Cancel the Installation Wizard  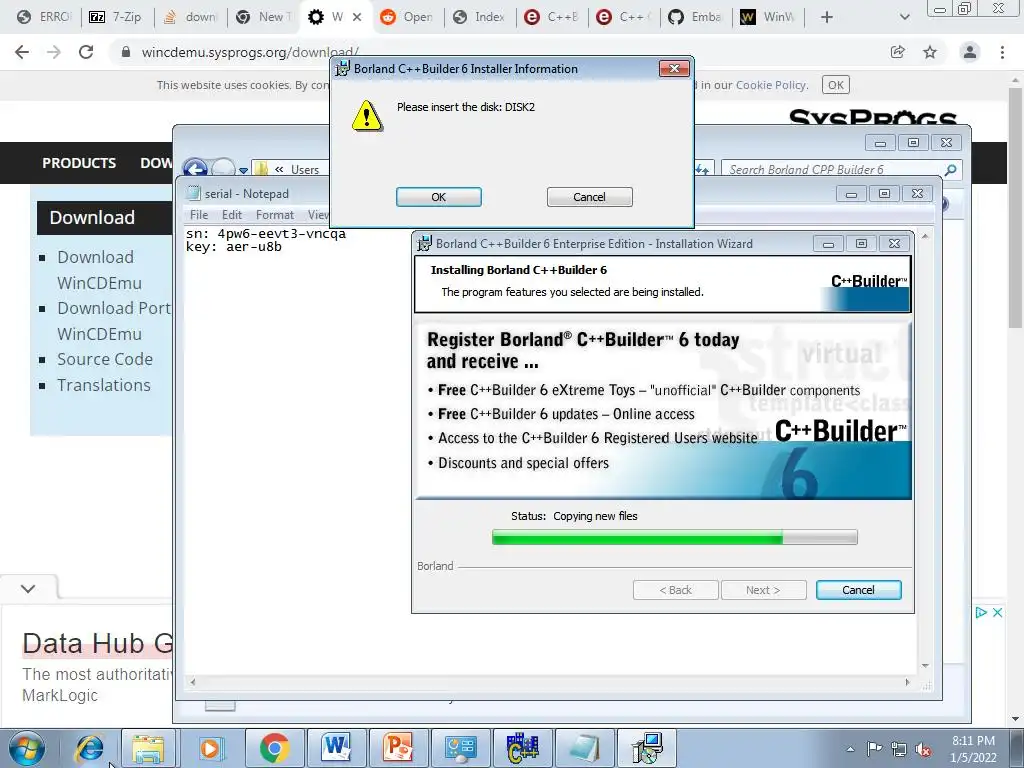(x=858, y=590)
